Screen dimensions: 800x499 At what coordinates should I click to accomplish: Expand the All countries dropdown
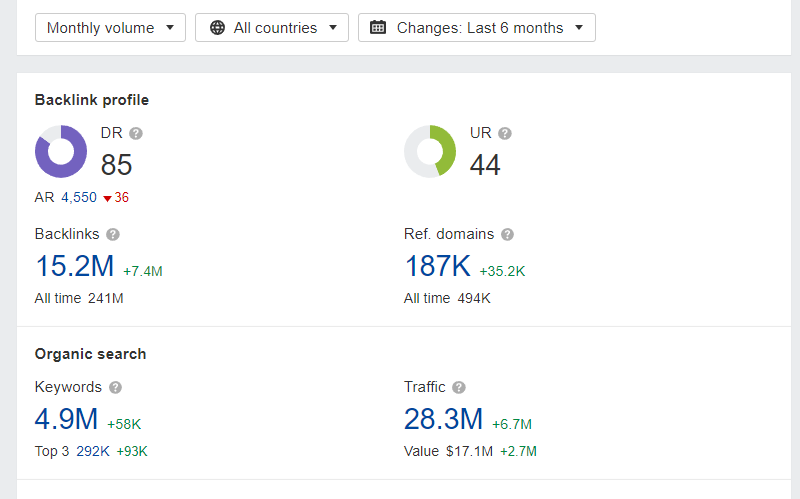pyautogui.click(x=272, y=28)
